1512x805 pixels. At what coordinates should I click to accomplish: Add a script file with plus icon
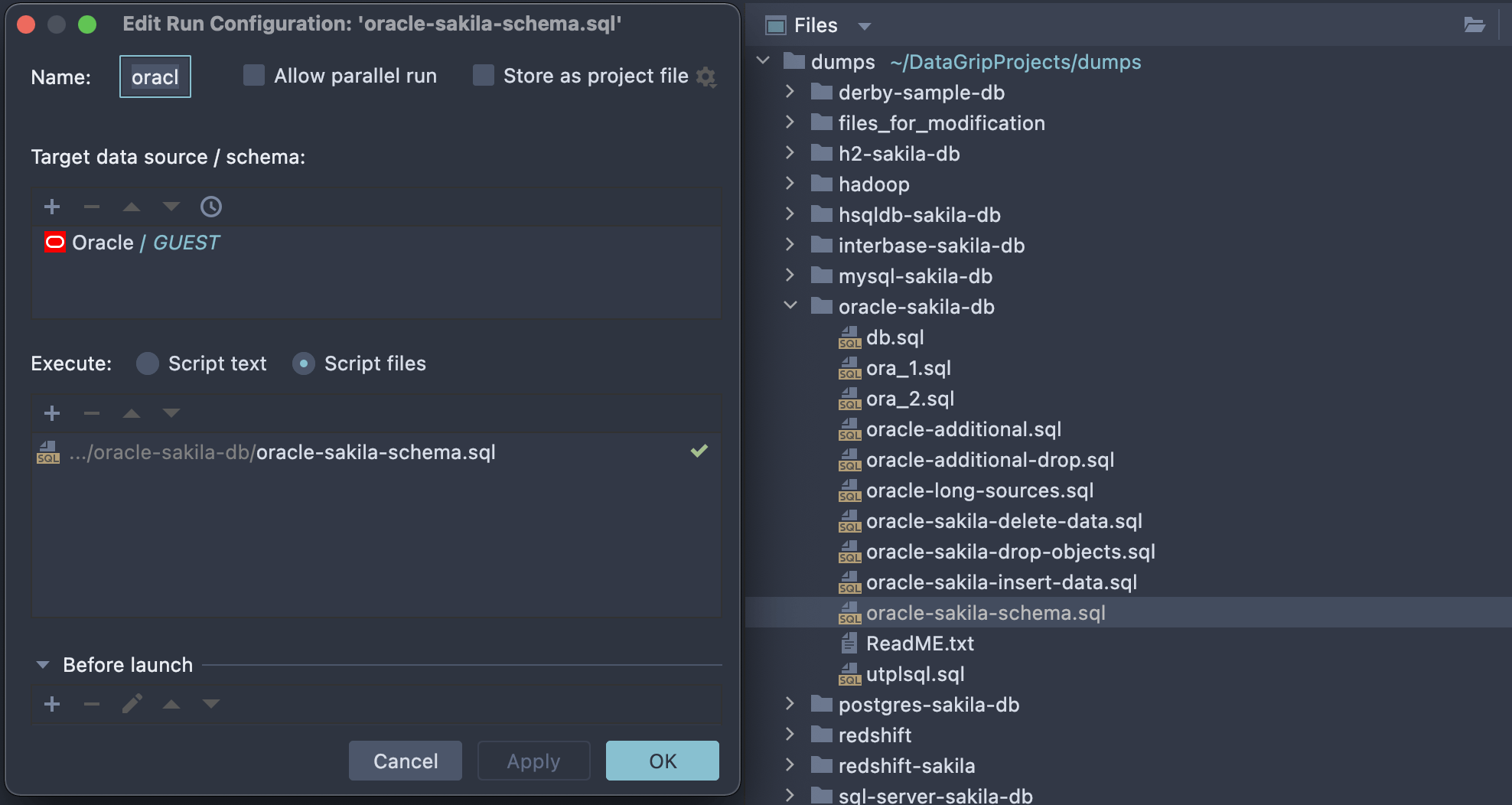52,413
